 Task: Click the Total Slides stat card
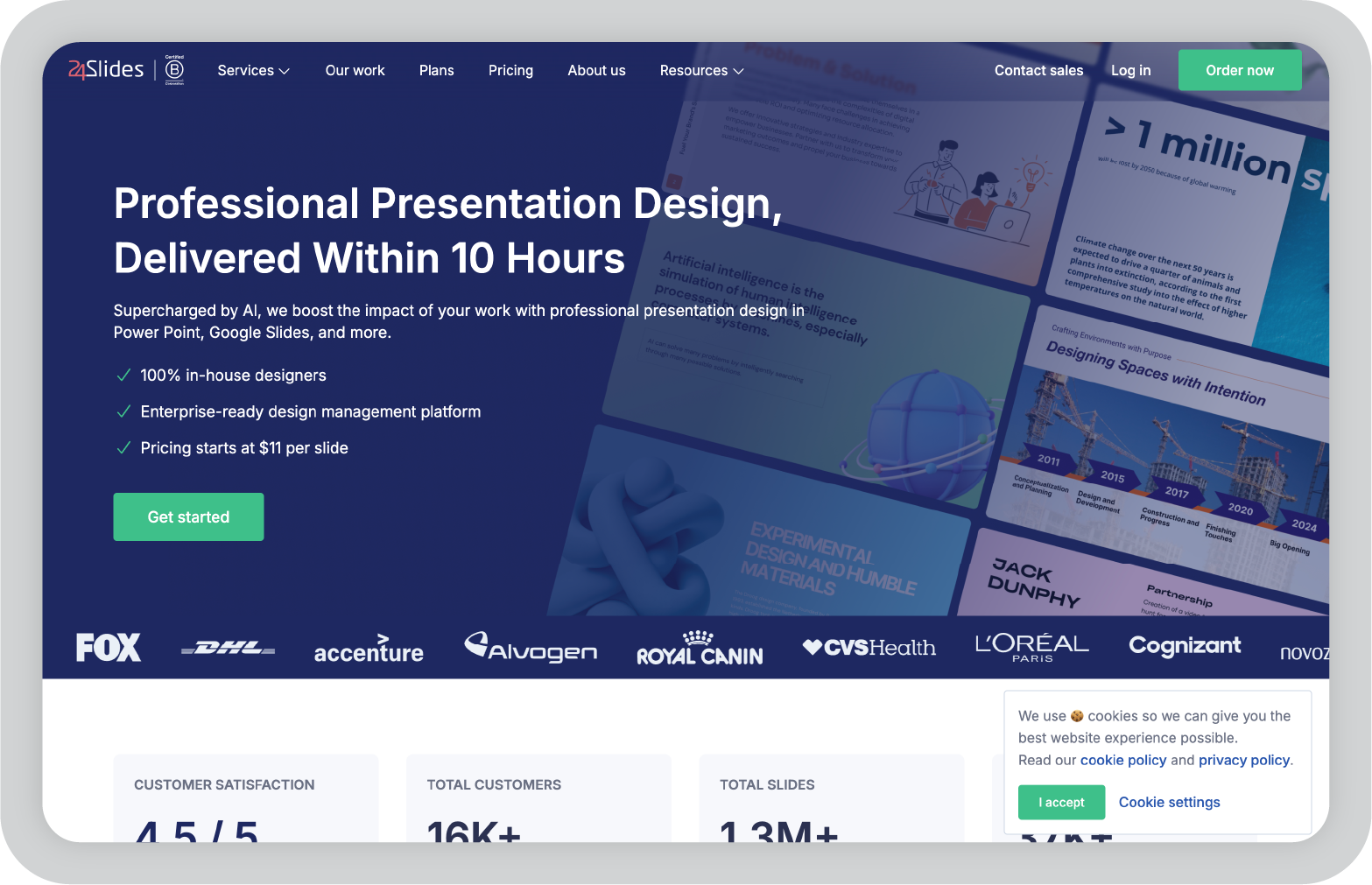832,798
